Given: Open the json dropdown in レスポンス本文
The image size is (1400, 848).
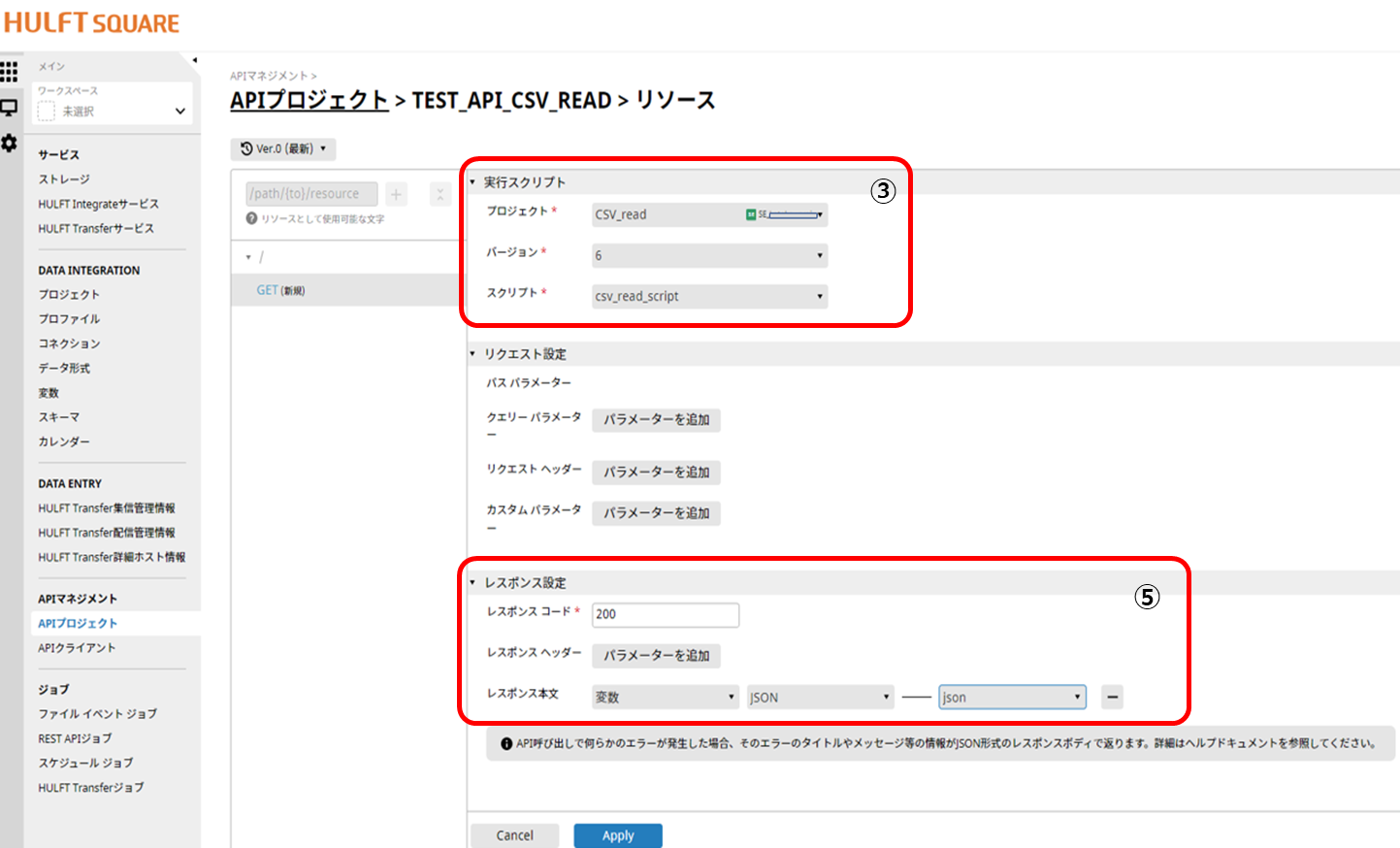Looking at the screenshot, I should (x=1011, y=697).
